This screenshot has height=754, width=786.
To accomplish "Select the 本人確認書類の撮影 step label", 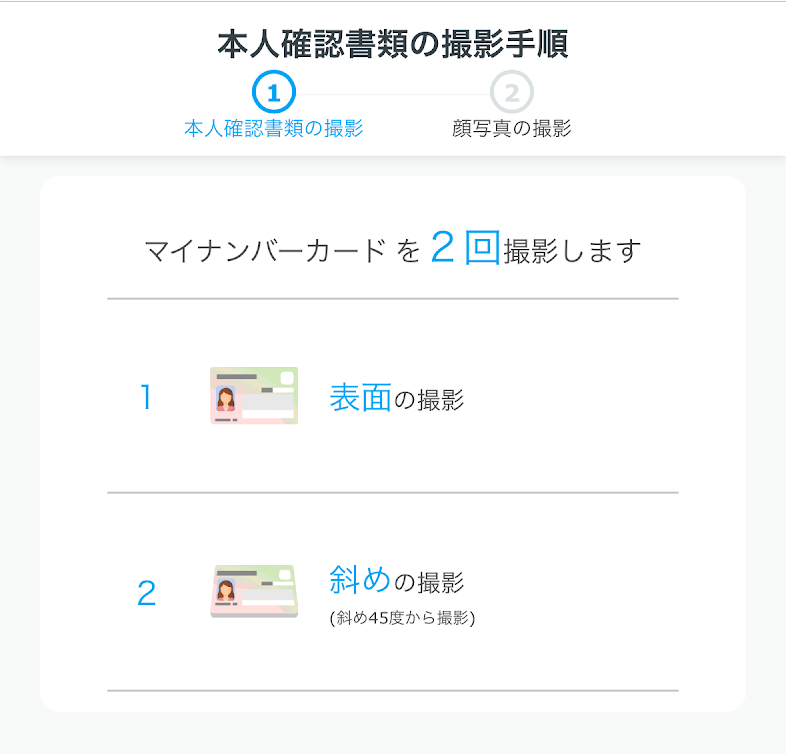I will pyautogui.click(x=273, y=128).
